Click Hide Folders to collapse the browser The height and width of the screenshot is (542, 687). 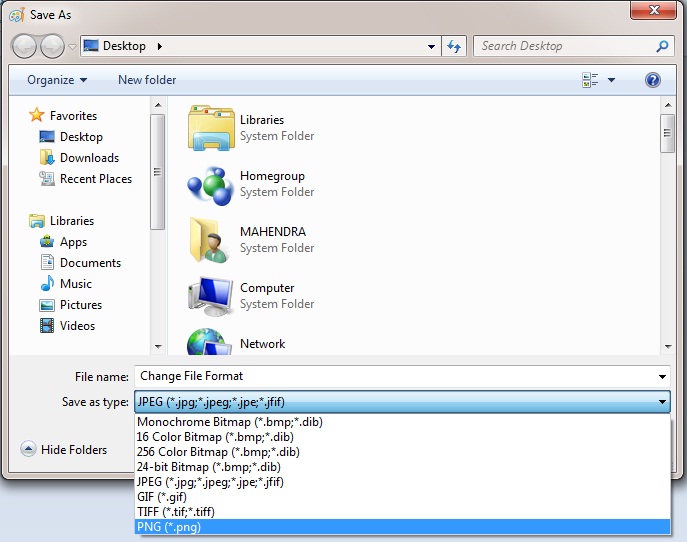(x=64, y=450)
